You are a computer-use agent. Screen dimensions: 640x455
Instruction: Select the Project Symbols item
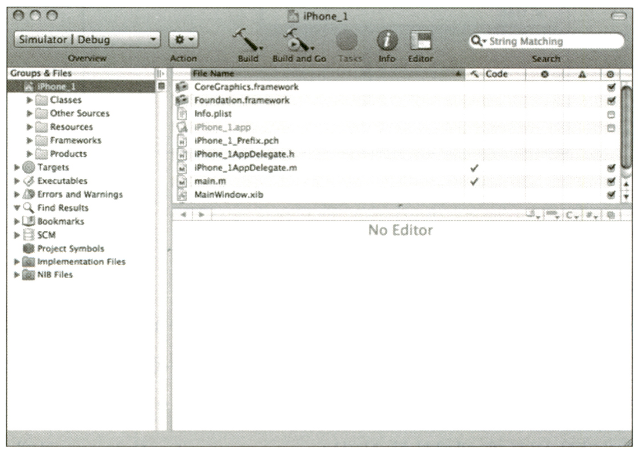(69, 248)
